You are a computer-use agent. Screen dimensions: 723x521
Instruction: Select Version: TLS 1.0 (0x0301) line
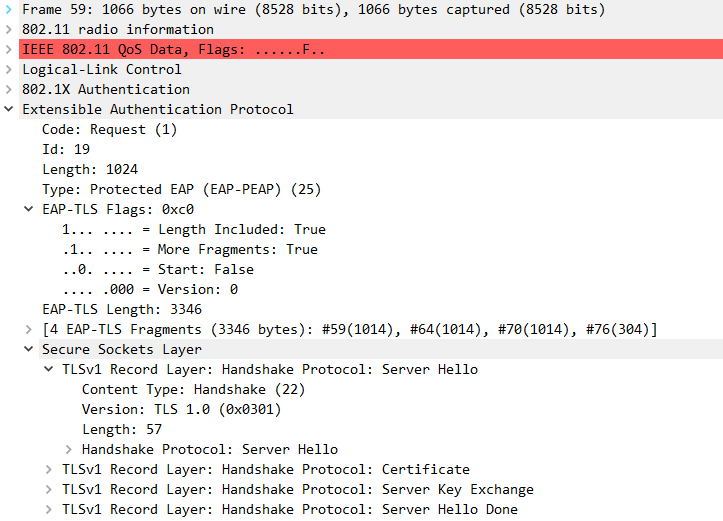(181, 409)
